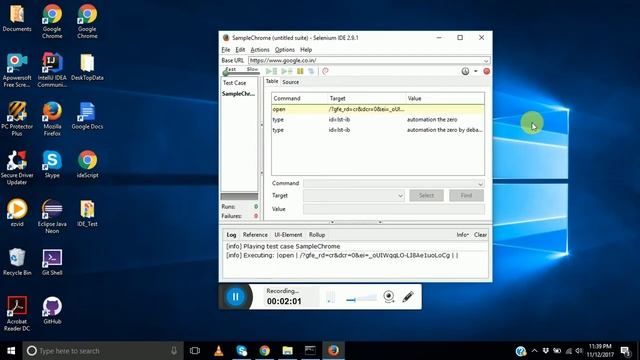Viewport: 640px width, 360px height.
Task: Click the recorder pencil annotate icon
Action: [408, 296]
